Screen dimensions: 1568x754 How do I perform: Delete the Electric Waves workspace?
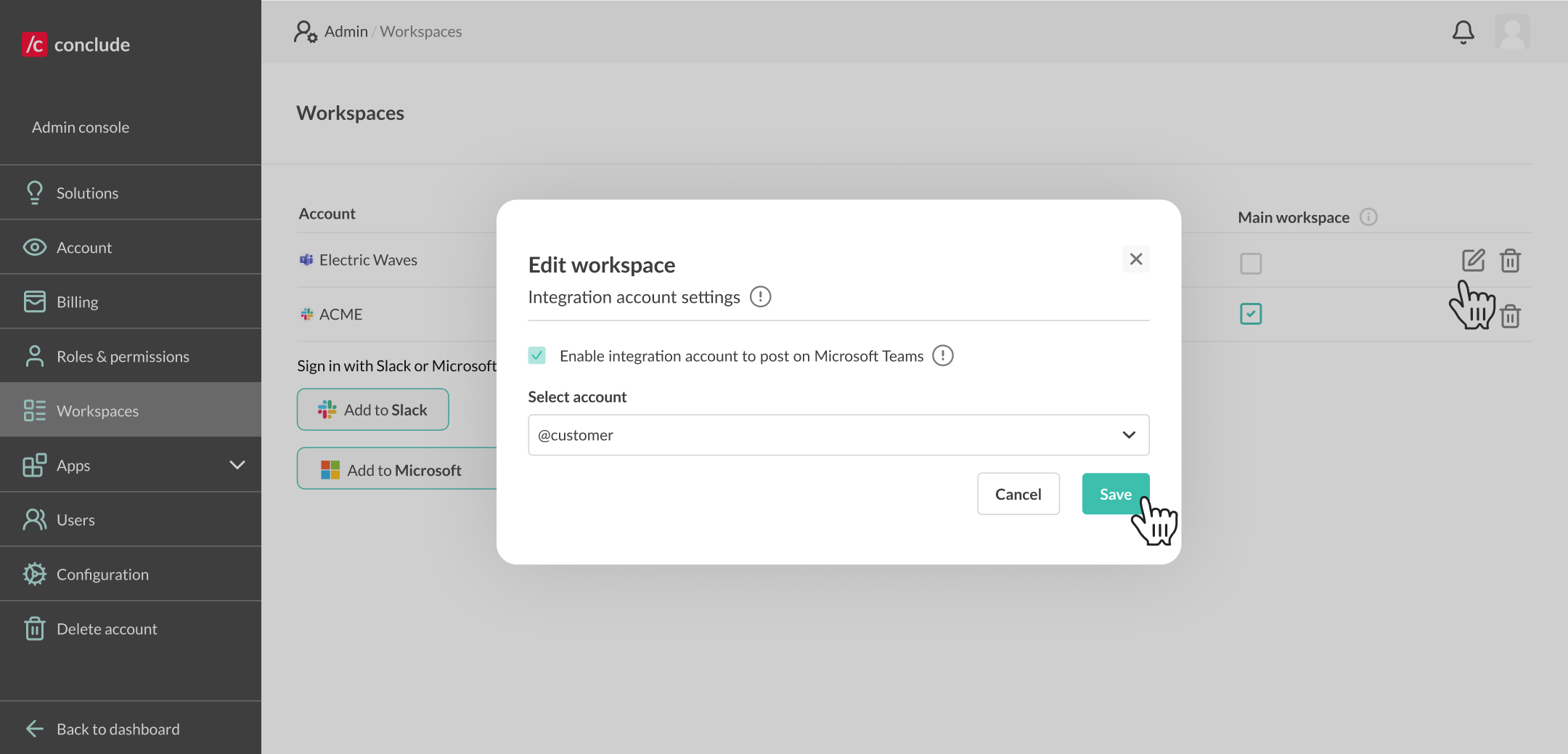(1510, 260)
